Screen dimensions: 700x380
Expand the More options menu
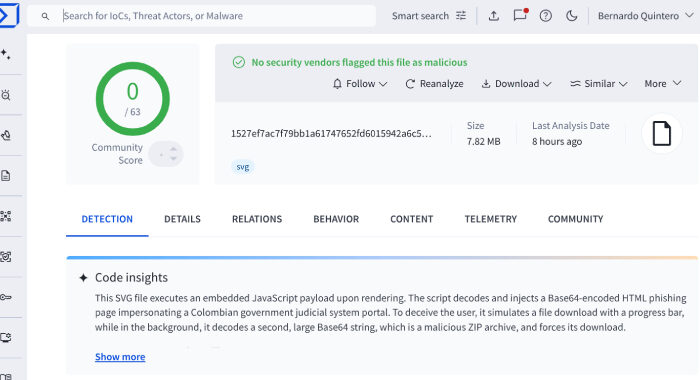click(x=662, y=84)
